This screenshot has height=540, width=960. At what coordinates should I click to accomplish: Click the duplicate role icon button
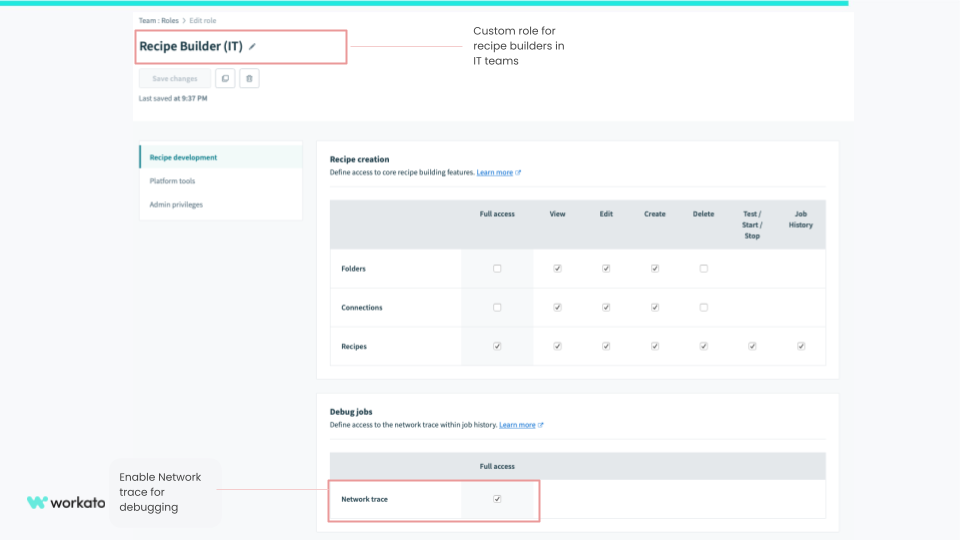(225, 78)
